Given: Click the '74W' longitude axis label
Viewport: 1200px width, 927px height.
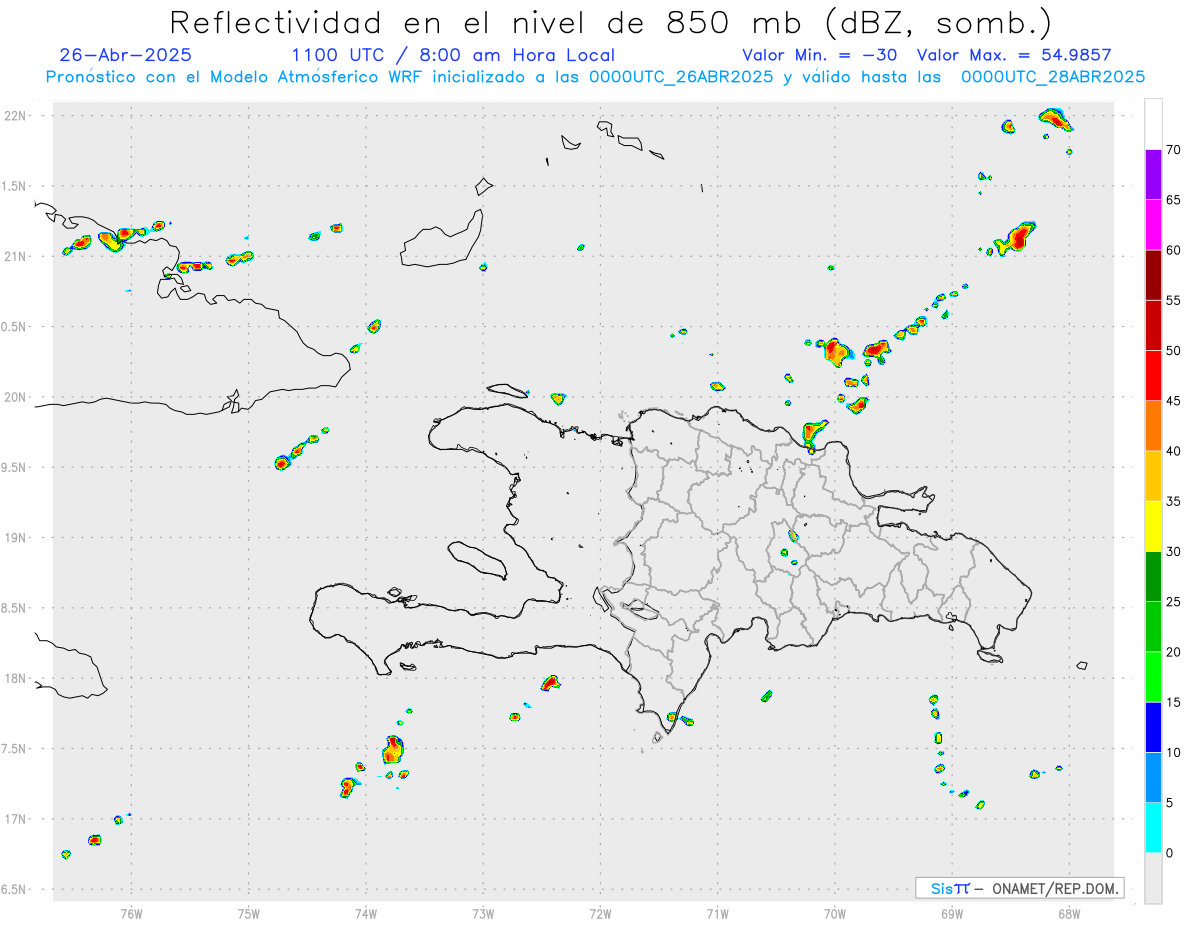Looking at the screenshot, I should 366,913.
